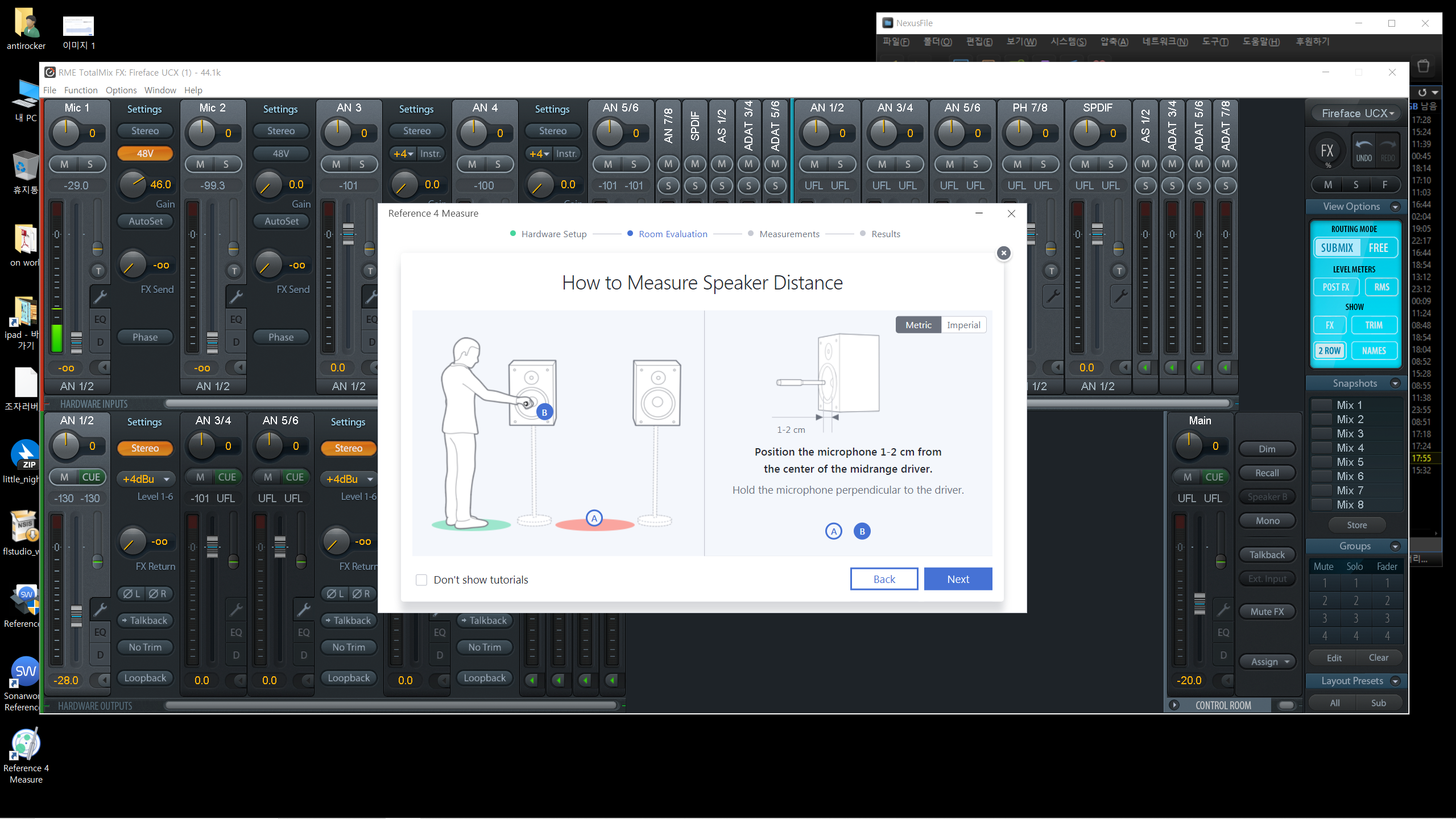Collapse the Snapshots panel
This screenshot has height=819, width=1456.
tap(1395, 383)
